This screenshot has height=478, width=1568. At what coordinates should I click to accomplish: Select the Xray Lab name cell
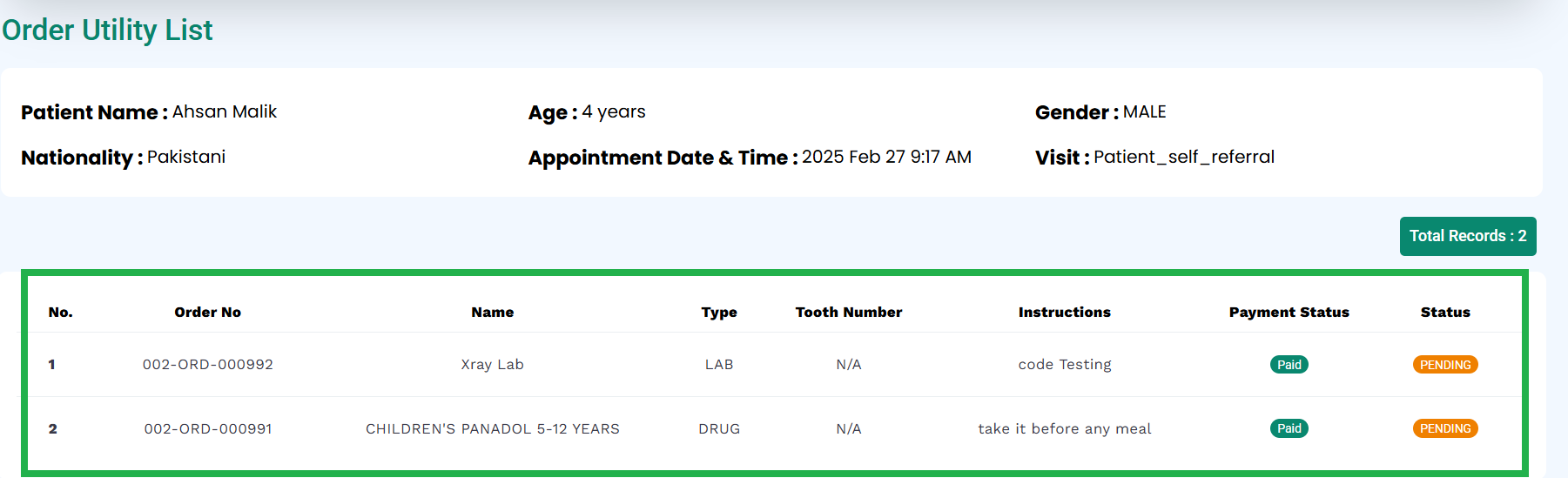[x=493, y=365]
